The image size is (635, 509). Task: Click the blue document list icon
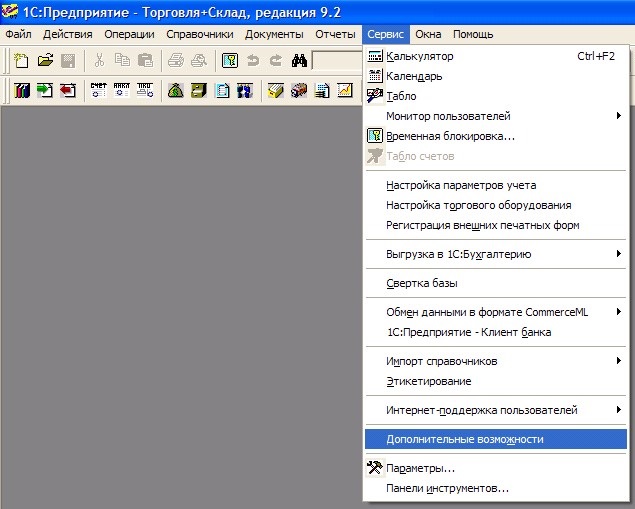[222, 90]
